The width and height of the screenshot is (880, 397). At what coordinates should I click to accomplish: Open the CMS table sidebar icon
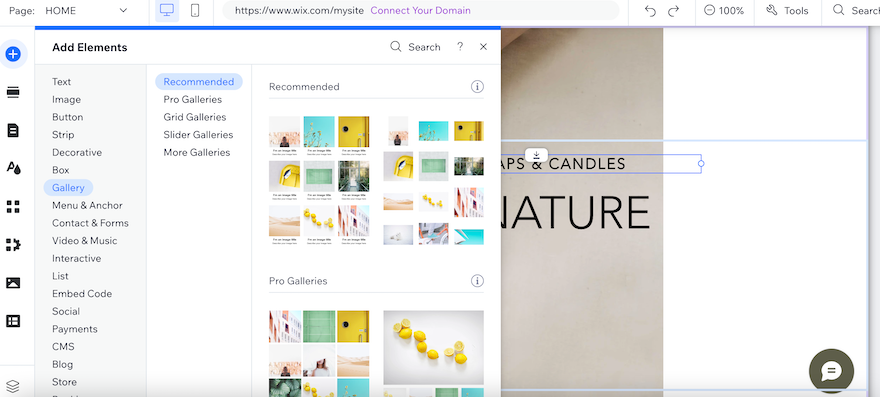click(x=13, y=321)
